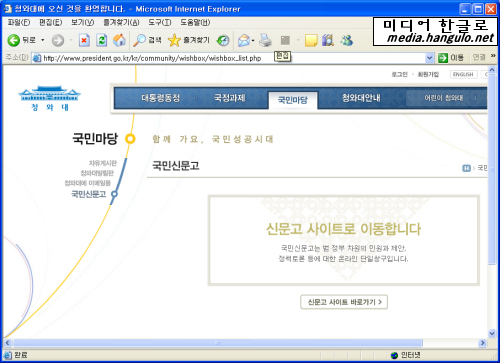The width and height of the screenshot is (500, 363).
Task: Open the 즐겨찾기 star favorites button
Action: 189,40
